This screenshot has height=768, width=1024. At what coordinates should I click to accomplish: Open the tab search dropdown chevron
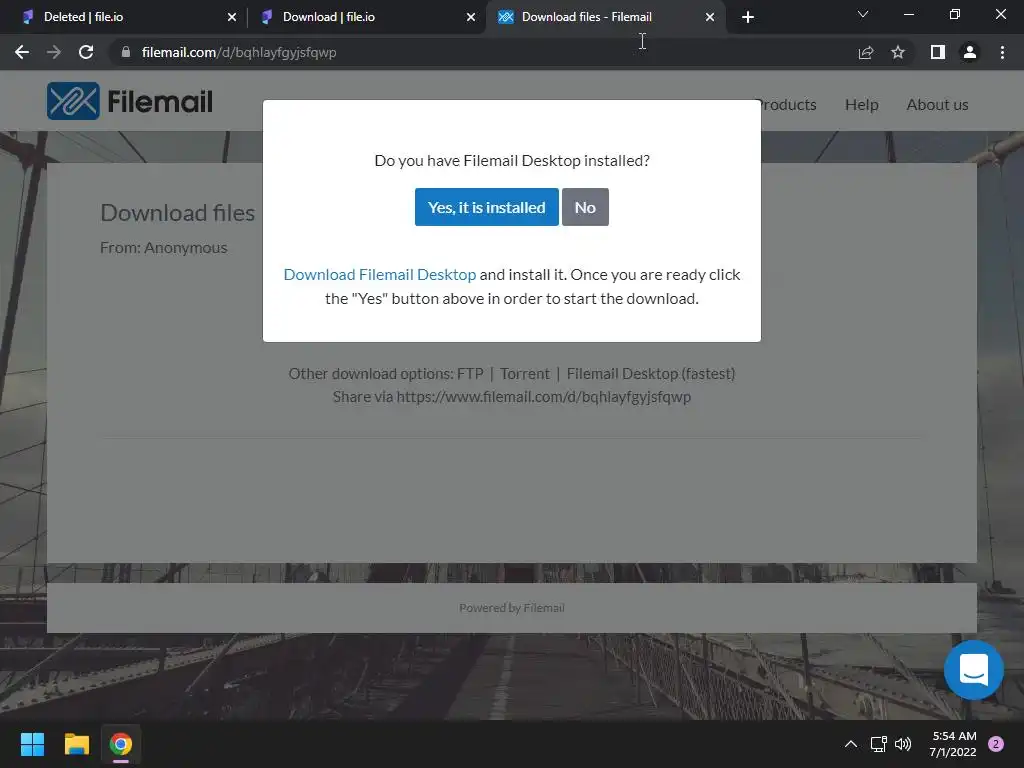(863, 14)
